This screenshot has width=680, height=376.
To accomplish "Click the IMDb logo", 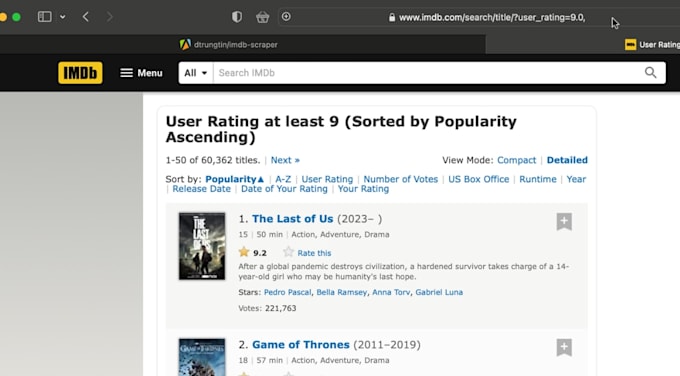I will pos(80,73).
